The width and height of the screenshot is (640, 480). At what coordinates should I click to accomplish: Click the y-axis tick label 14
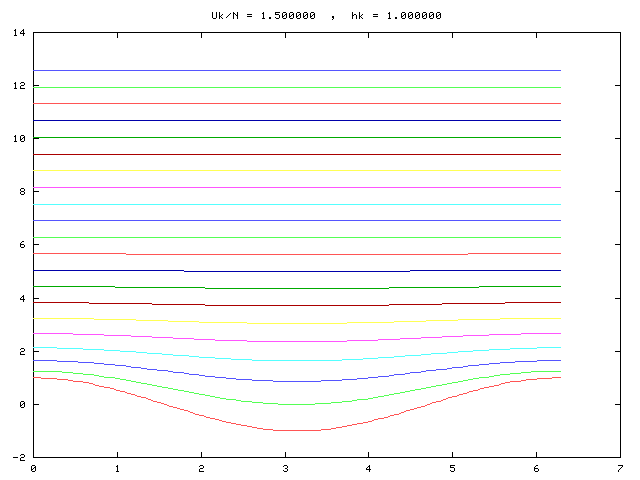20,32
